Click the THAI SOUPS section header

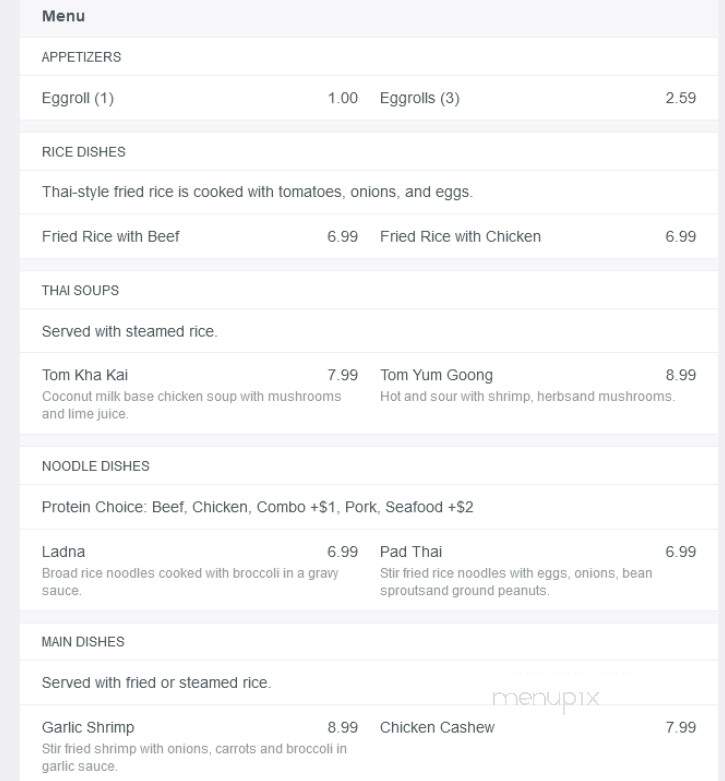point(80,290)
